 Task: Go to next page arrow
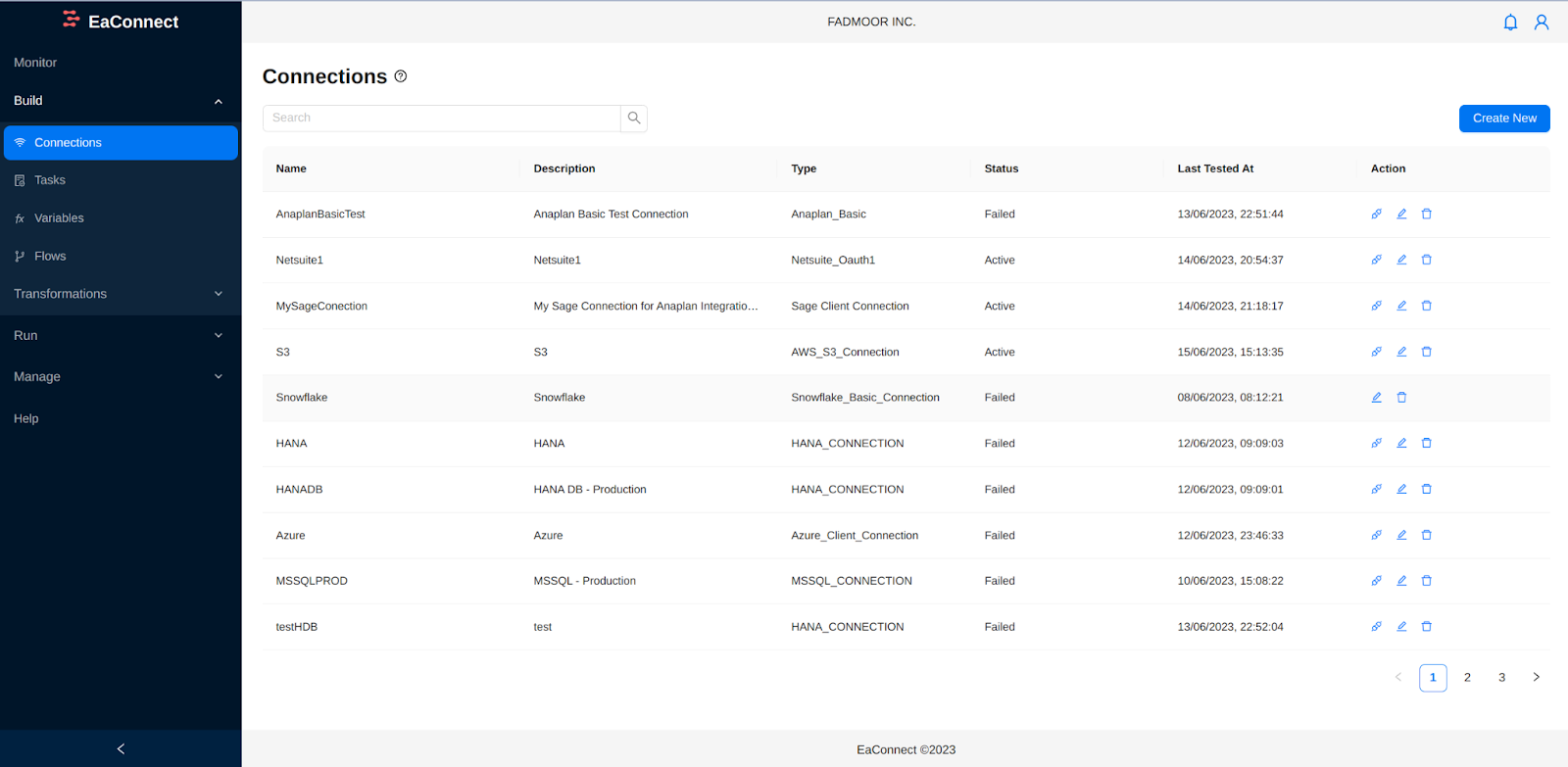pos(1536,678)
